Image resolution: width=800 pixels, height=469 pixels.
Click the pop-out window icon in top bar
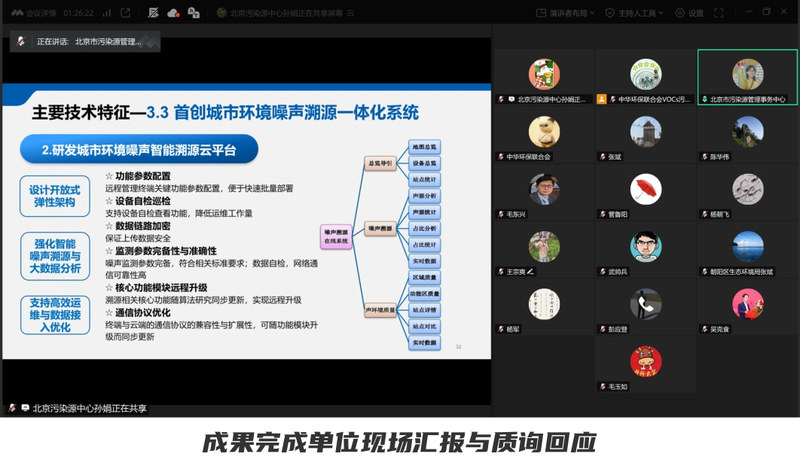tap(126, 13)
